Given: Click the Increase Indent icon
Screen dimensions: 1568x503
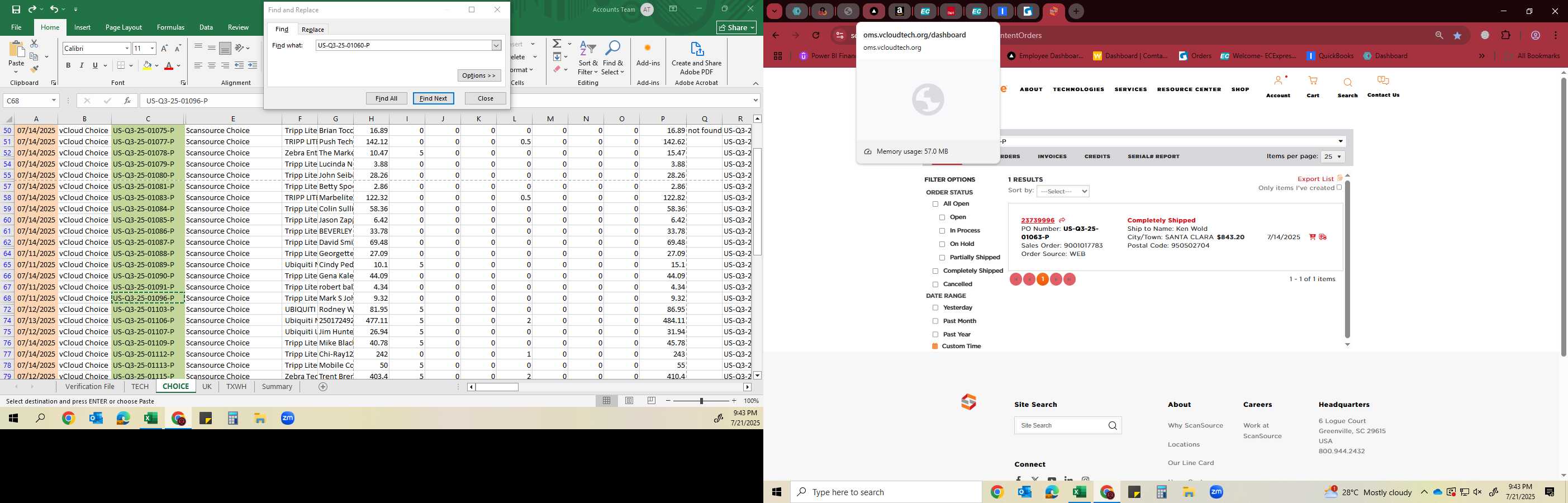Looking at the screenshot, I should pyautogui.click(x=253, y=66).
